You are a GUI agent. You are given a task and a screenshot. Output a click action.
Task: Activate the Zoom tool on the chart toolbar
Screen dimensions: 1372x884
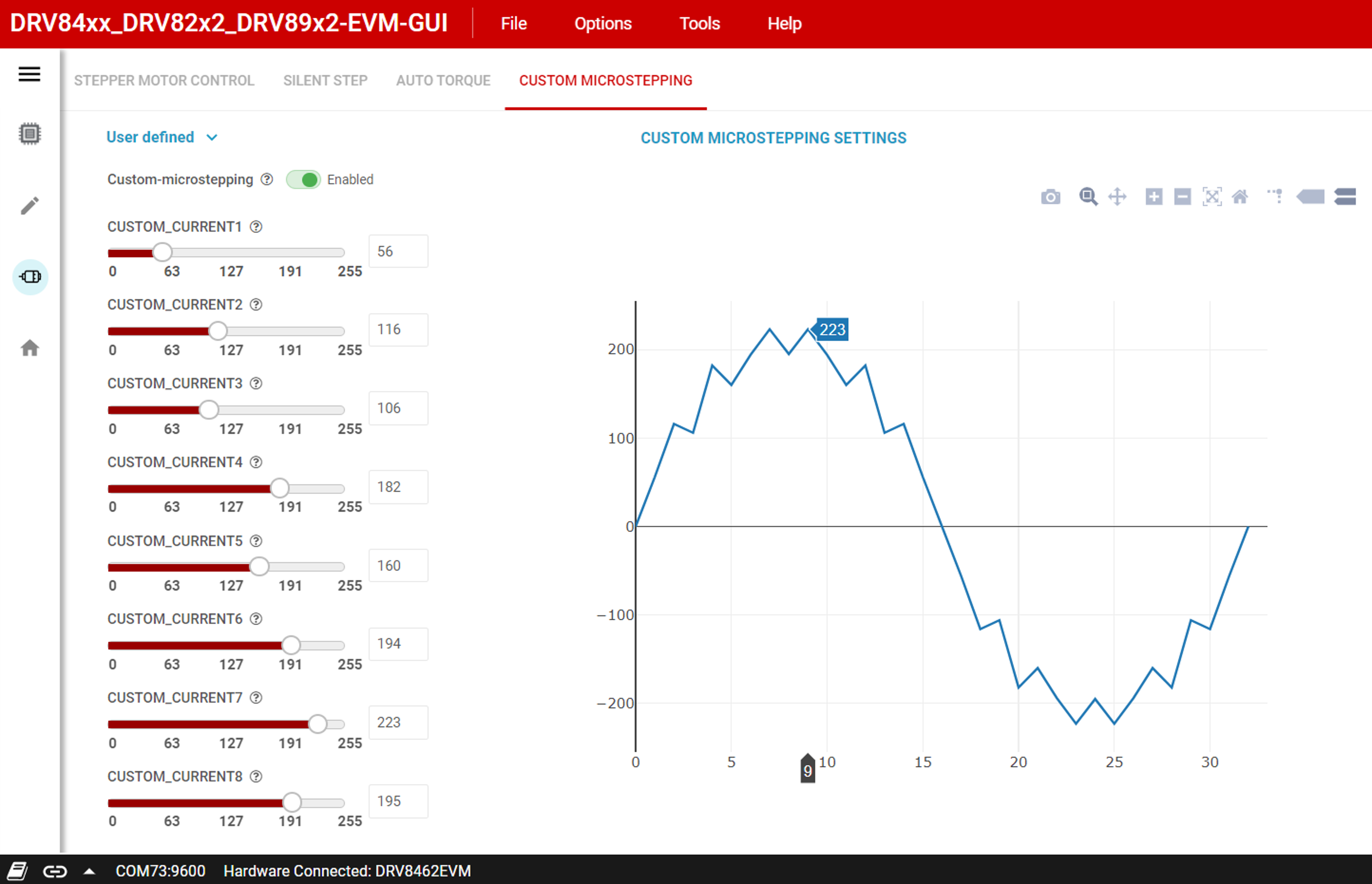click(1088, 197)
